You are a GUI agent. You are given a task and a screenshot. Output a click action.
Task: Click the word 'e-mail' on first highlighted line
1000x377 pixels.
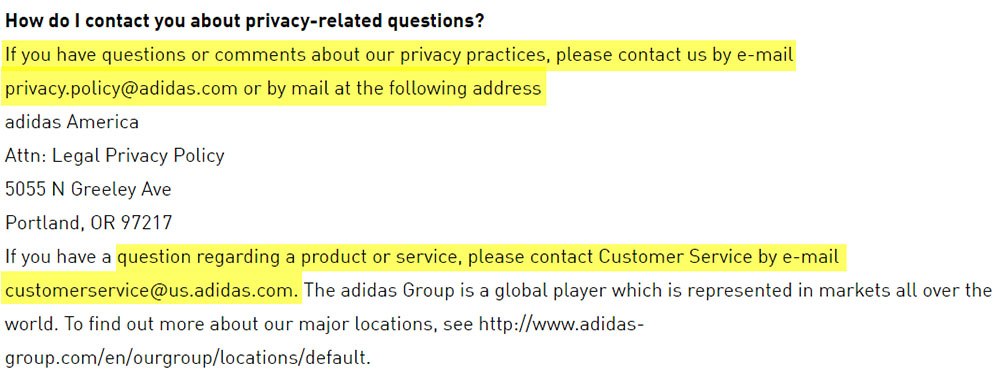pyautogui.click(x=765, y=55)
